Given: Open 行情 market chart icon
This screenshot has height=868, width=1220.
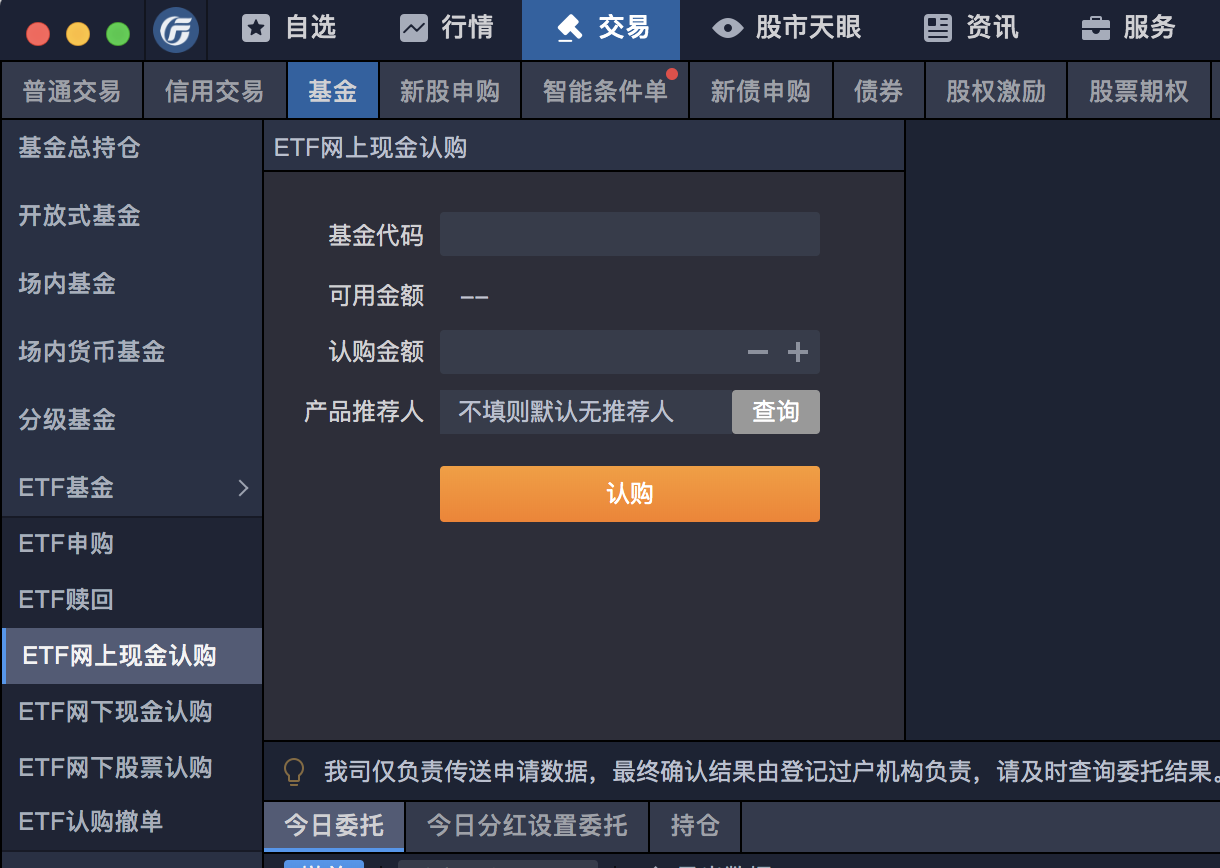Looking at the screenshot, I should (413, 29).
